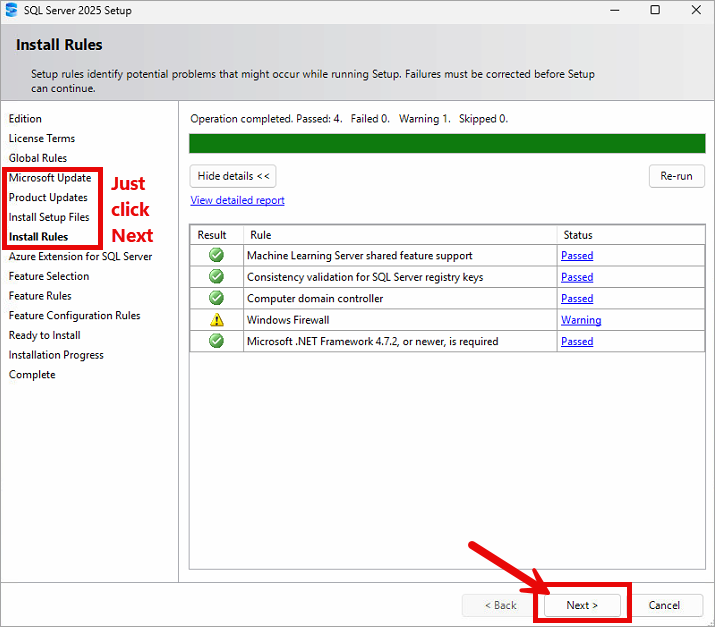Sort by the Rule column header

pos(399,235)
